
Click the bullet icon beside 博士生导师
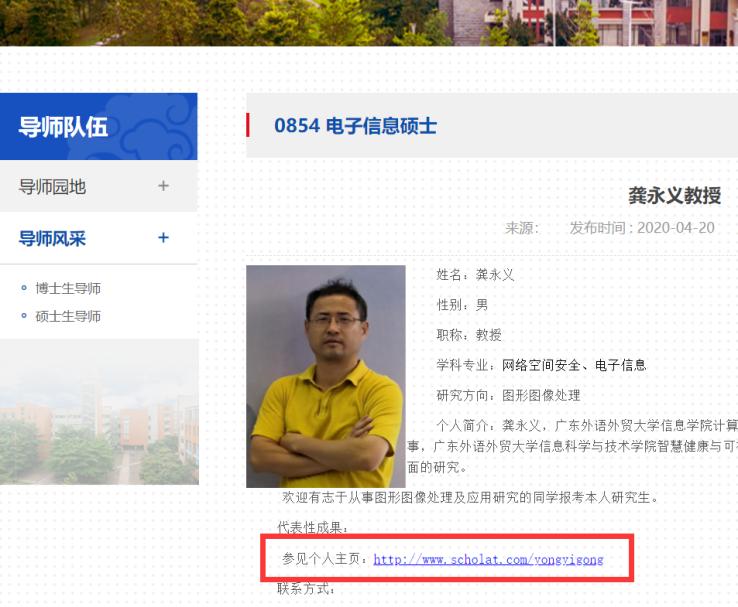[24, 288]
